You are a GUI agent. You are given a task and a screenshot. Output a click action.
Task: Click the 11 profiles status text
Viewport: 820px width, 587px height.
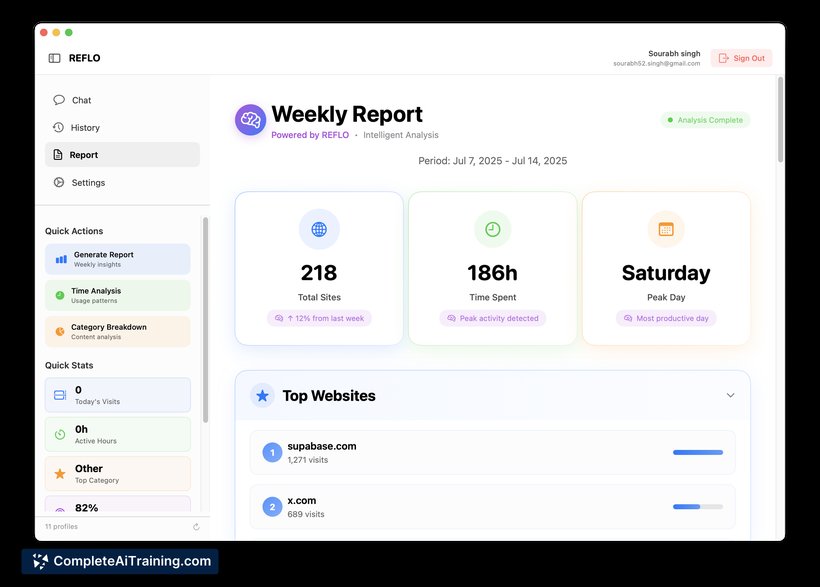pos(61,527)
